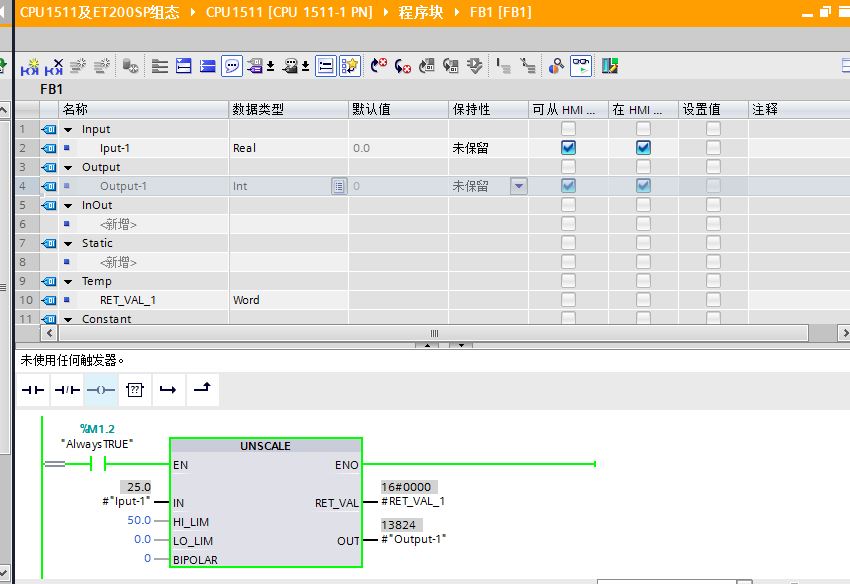Image resolution: width=850 pixels, height=584 pixels.
Task: Click <新增> row under Static
Action: pyautogui.click(x=118, y=262)
